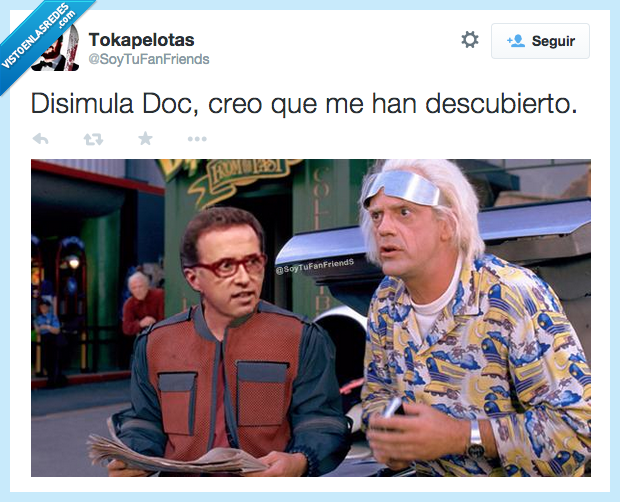The width and height of the screenshot is (620, 502).
Task: Open the Tokapelotas display name link
Action: click(x=142, y=40)
